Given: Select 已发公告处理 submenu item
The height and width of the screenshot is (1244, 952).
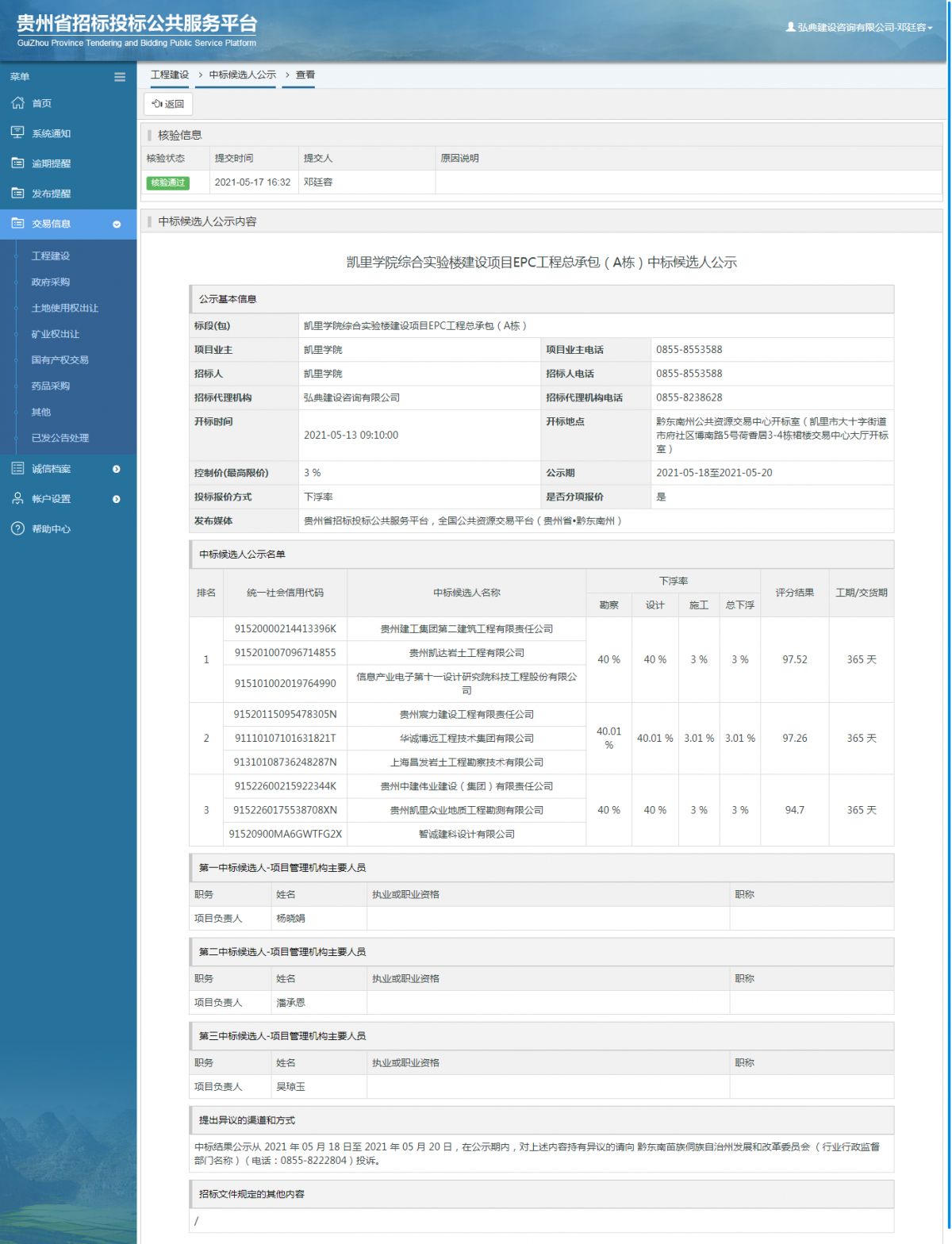Looking at the screenshot, I should tap(60, 438).
